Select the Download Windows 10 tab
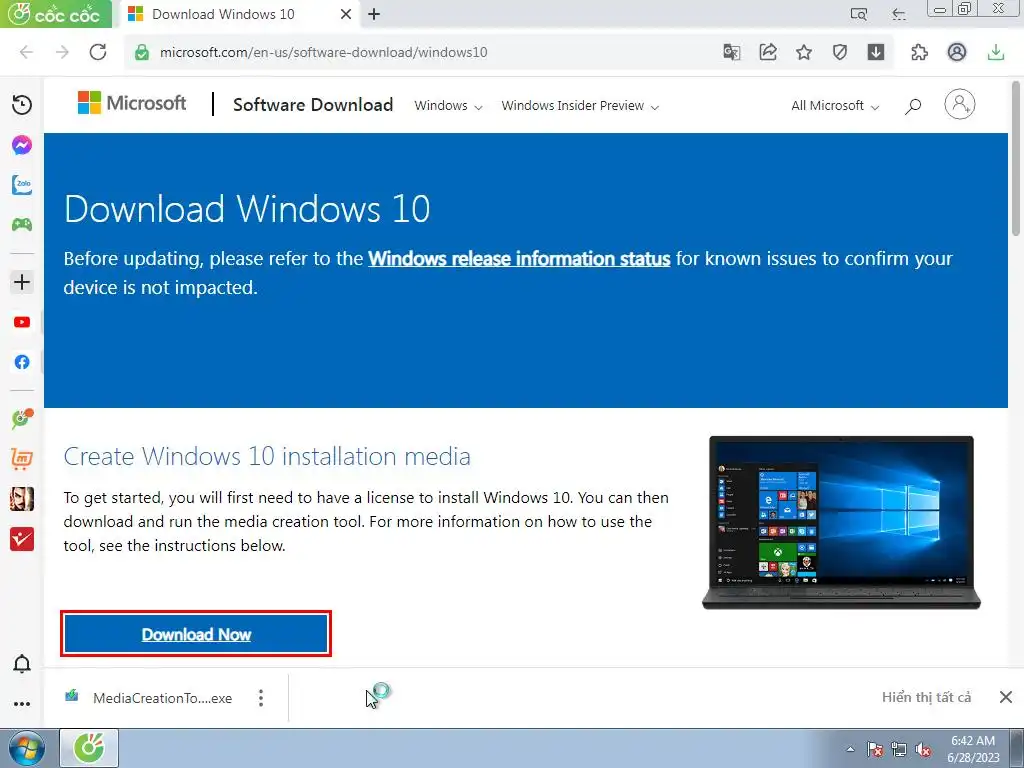 239,14
